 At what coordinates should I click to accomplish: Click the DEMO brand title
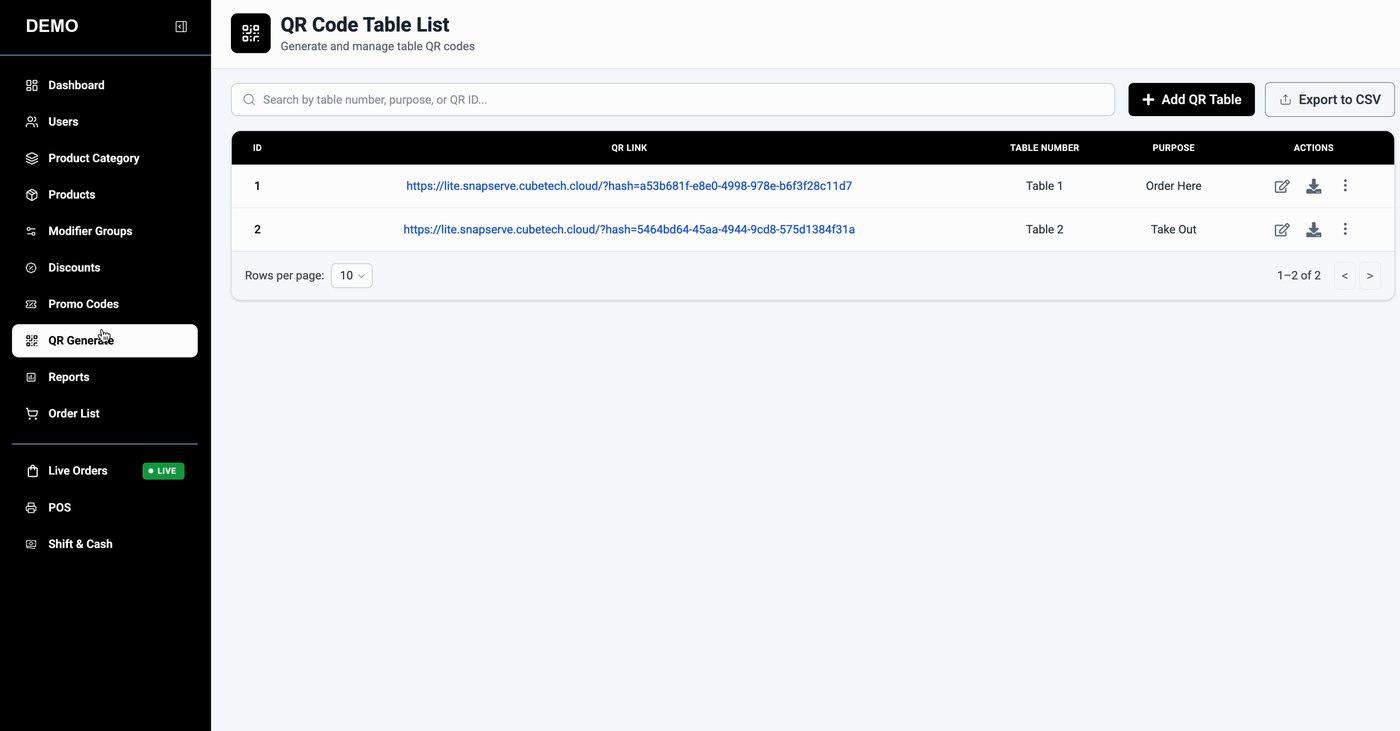(x=52, y=27)
